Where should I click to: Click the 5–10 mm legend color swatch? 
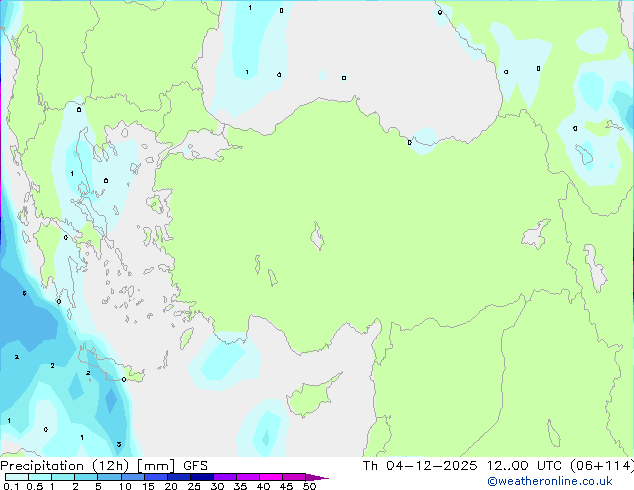tap(109, 477)
